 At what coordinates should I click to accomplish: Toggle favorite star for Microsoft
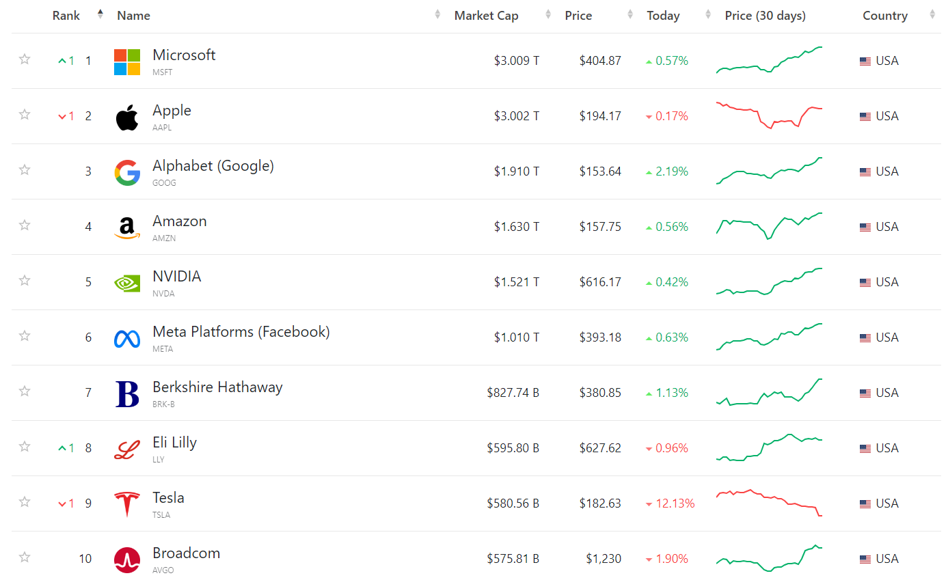[25, 60]
